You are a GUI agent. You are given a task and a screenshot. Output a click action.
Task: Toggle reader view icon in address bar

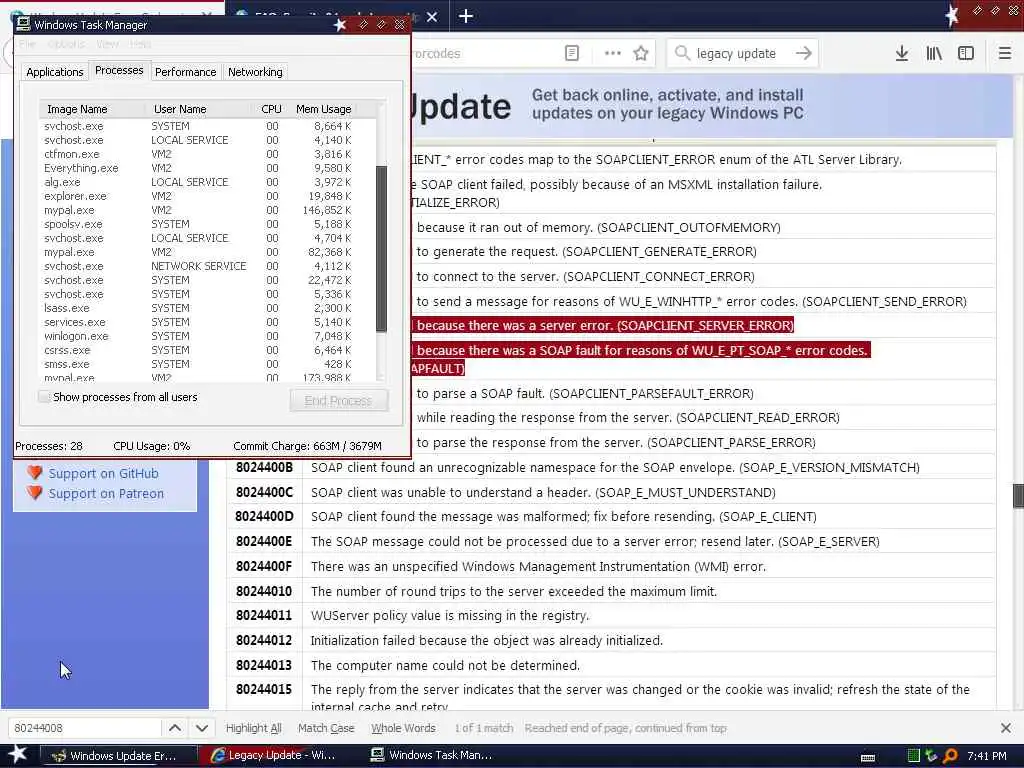(571, 53)
